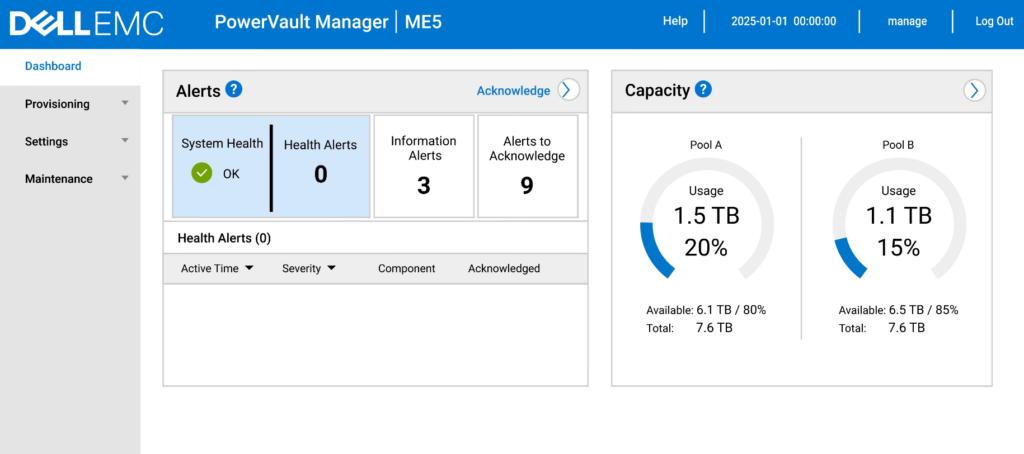Sort by Active Time column arrow
Viewport: 1024px width, 454px height.
[248, 268]
